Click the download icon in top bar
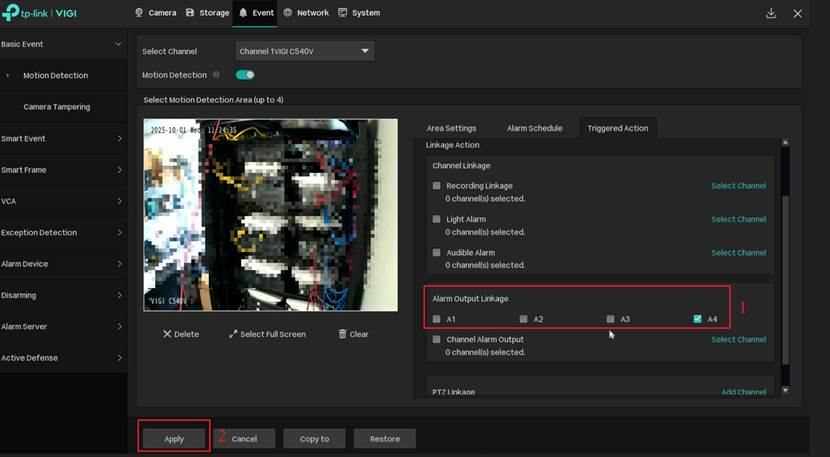 tap(771, 13)
